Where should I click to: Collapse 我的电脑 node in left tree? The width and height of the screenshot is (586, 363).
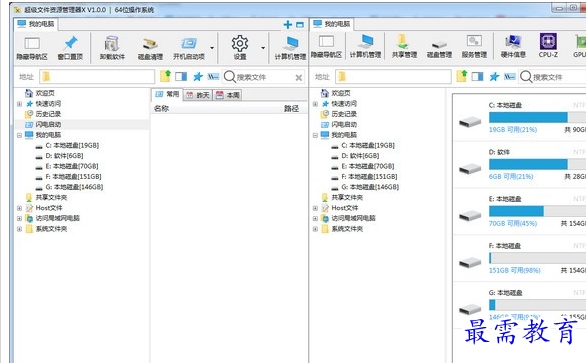[19, 135]
